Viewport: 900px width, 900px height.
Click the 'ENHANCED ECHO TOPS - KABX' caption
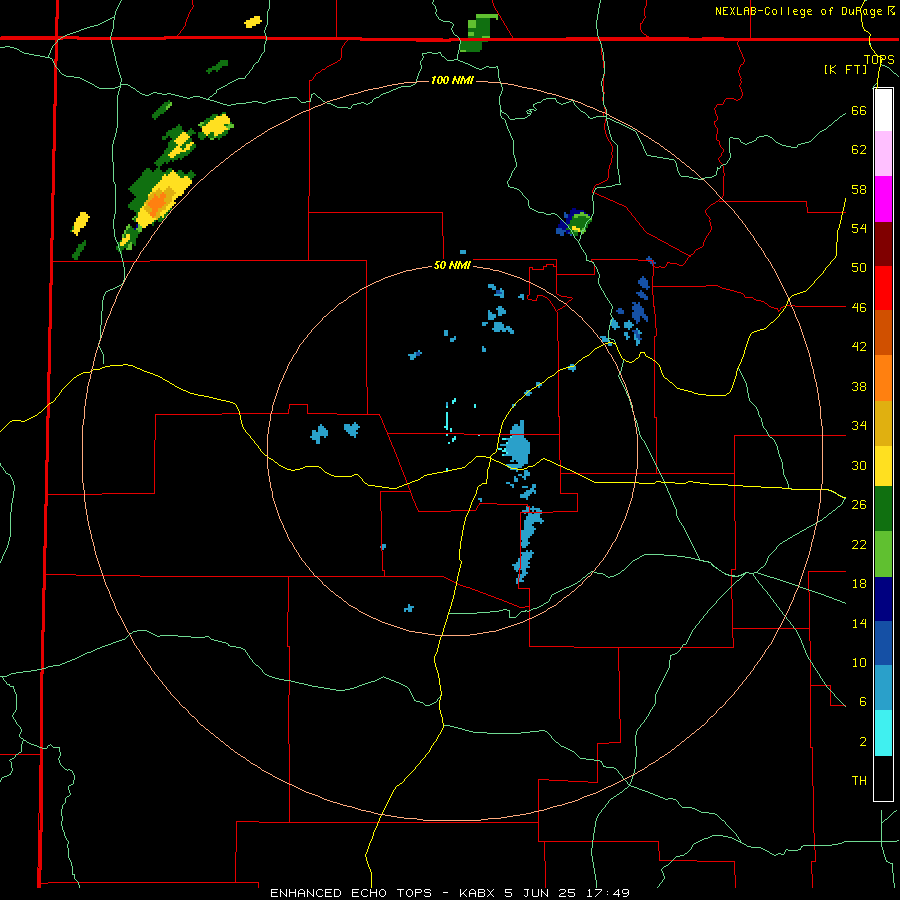click(382, 893)
